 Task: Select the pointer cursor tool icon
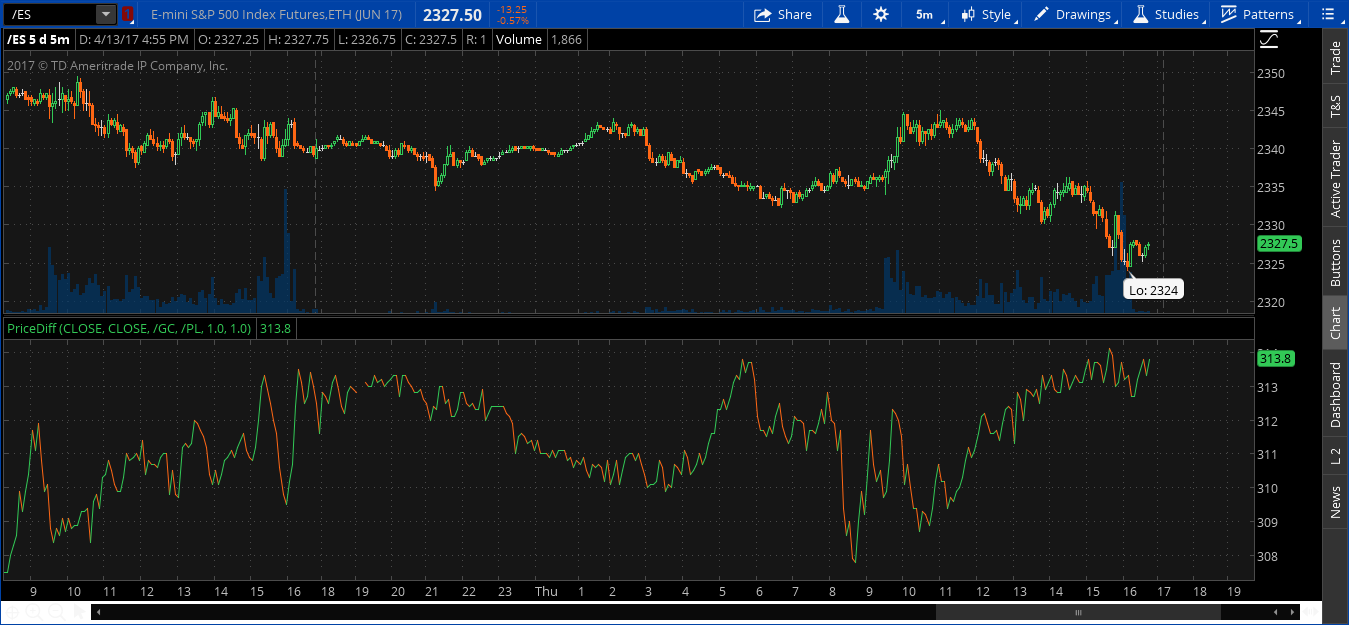[79, 612]
